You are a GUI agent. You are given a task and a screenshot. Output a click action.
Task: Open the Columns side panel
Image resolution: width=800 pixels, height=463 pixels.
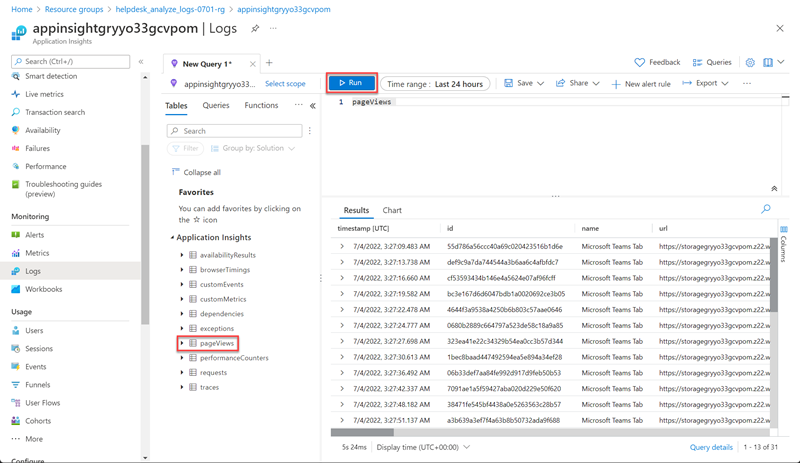point(784,245)
